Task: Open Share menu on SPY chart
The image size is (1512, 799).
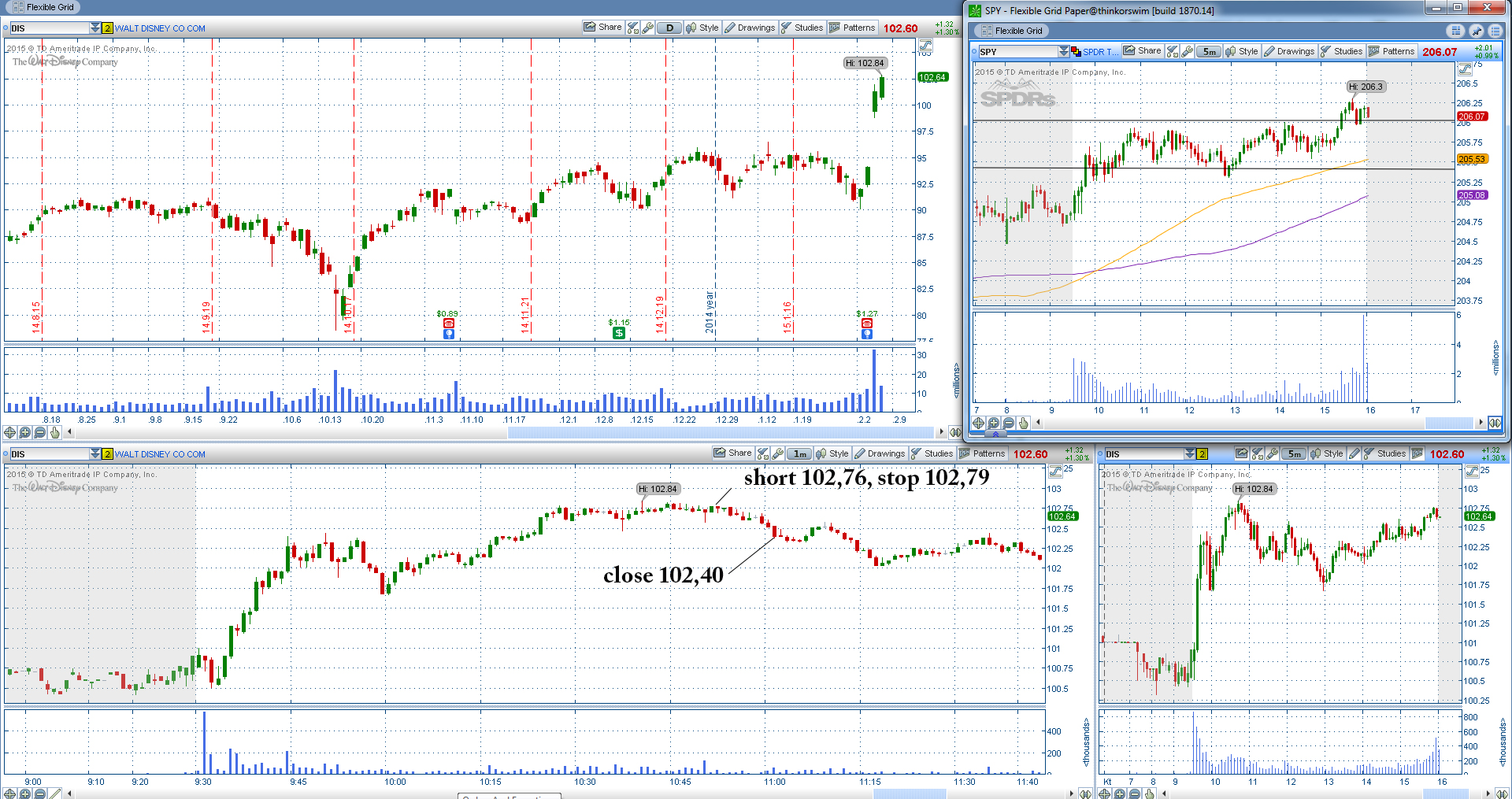Action: pos(1143,51)
